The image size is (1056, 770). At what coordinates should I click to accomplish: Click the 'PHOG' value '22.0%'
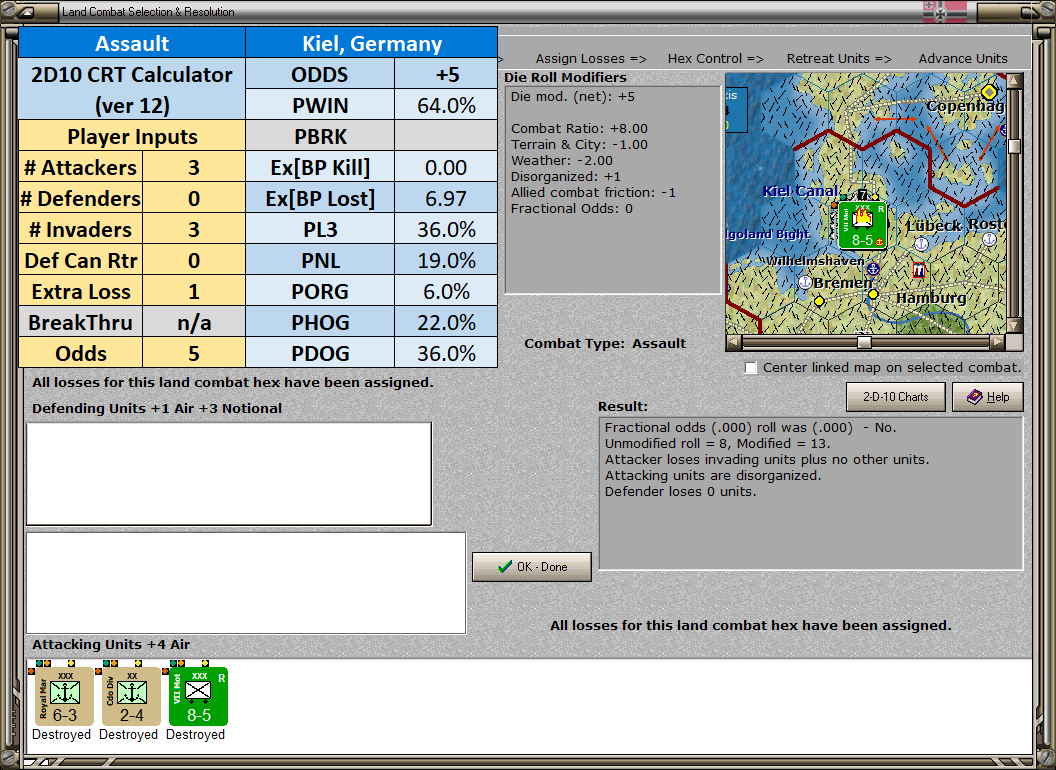(446, 322)
